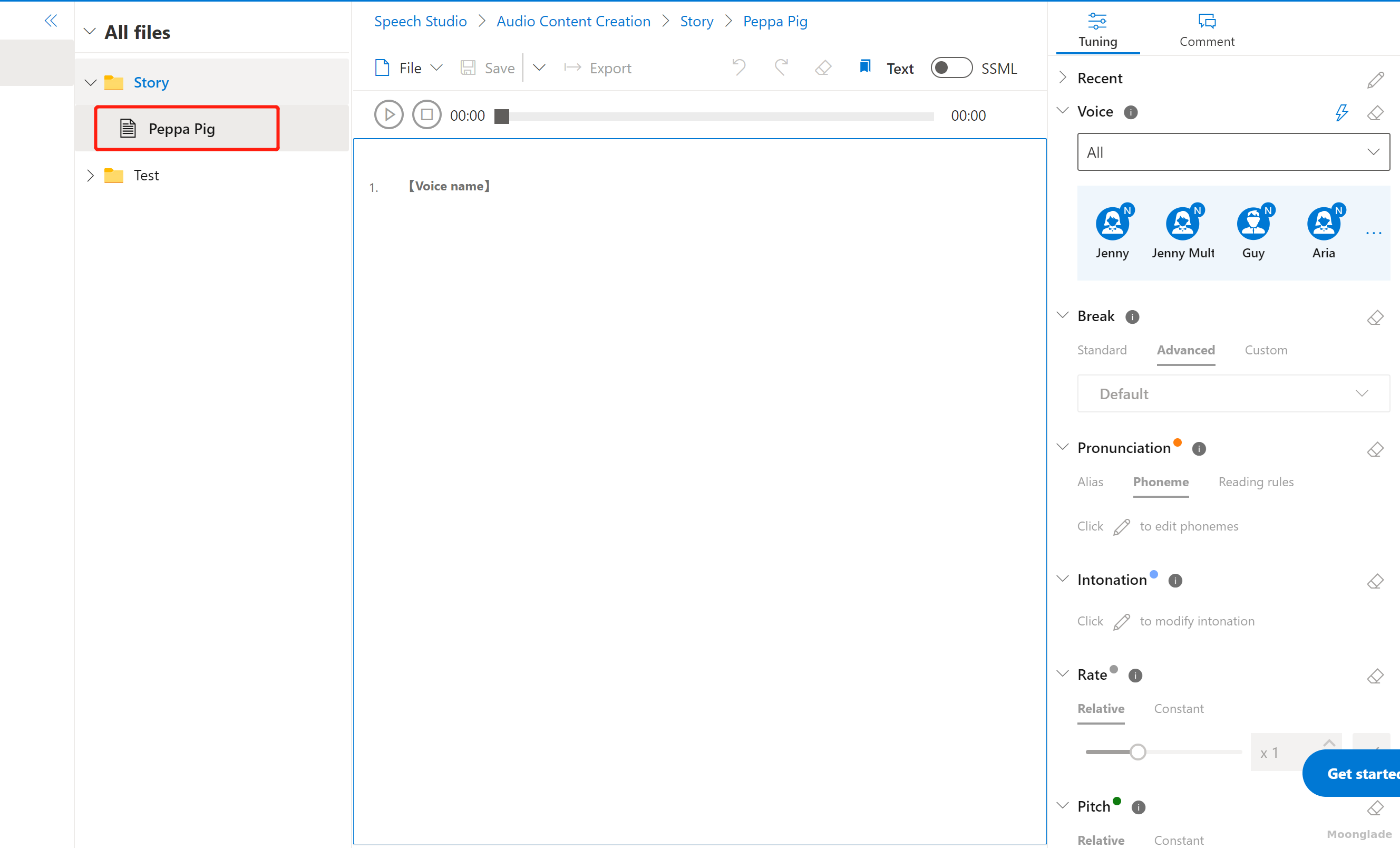Image resolution: width=1400 pixels, height=848 pixels.
Task: Click the modify intonation pencil icon
Action: tap(1121, 622)
